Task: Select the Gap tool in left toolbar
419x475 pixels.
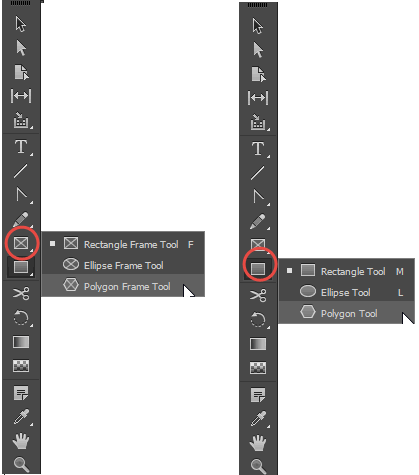Action: coord(21,96)
